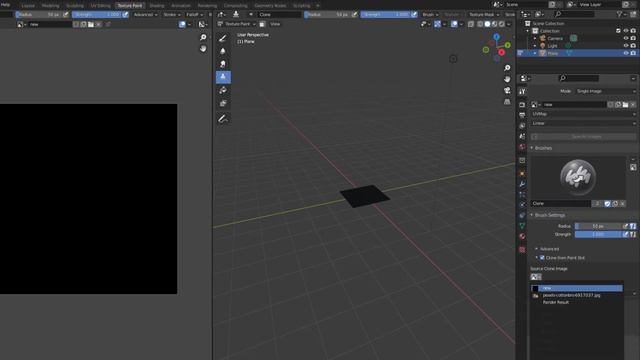
Task: Open the Brush dropdown in viewport header
Action: [430, 15]
